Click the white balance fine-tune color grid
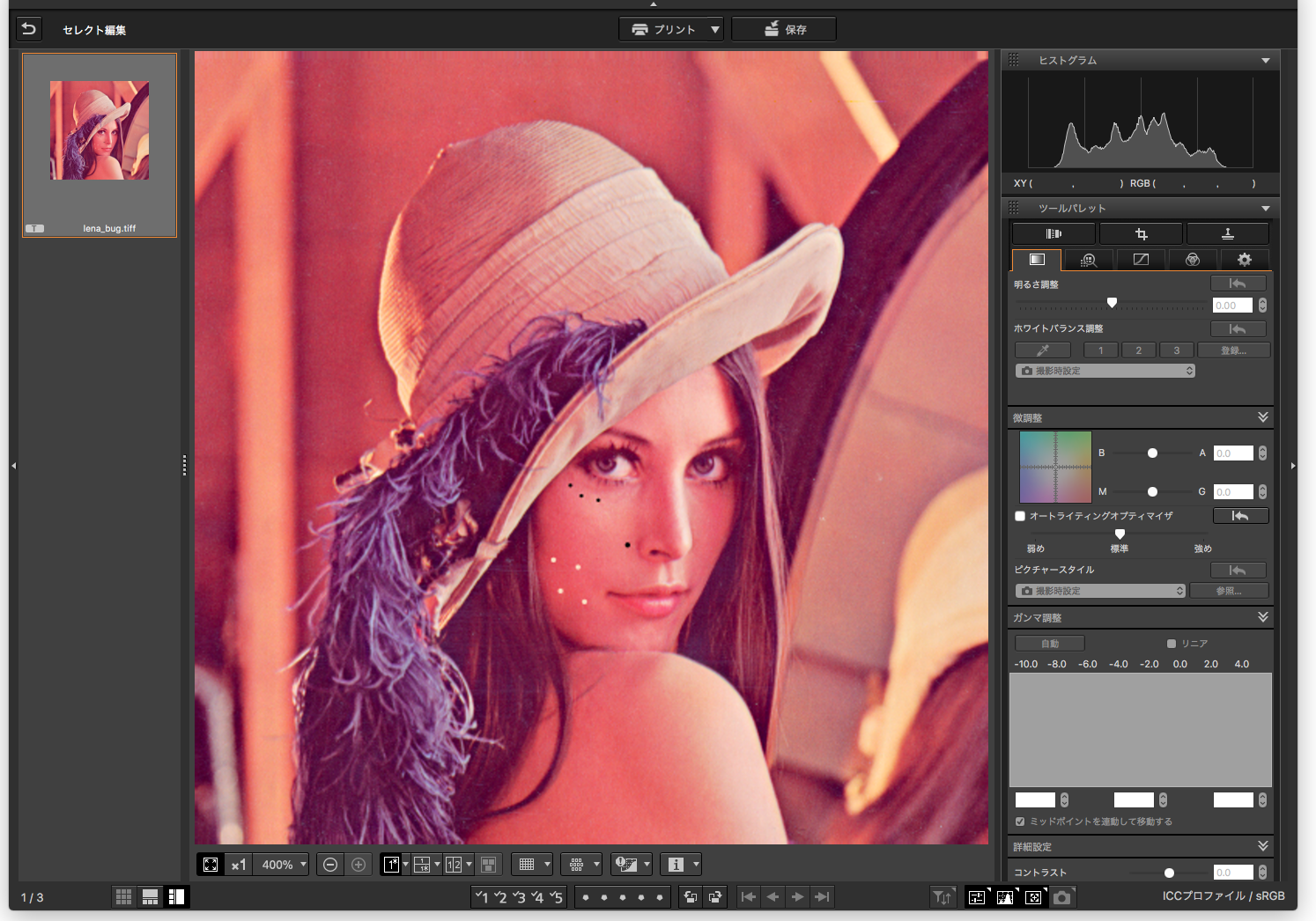 tap(1055, 468)
